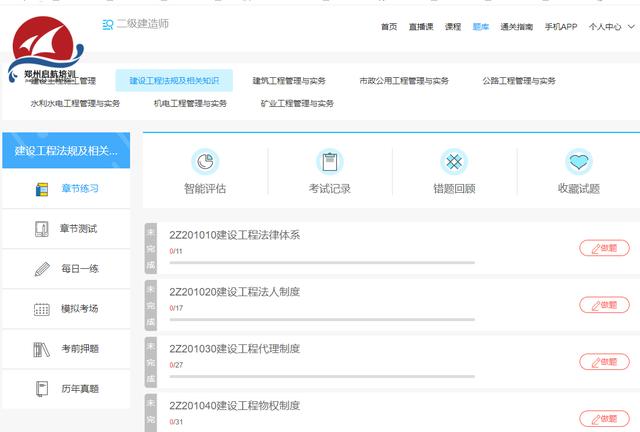
Task: Open 收藏试题 heart icon
Action: click(579, 162)
